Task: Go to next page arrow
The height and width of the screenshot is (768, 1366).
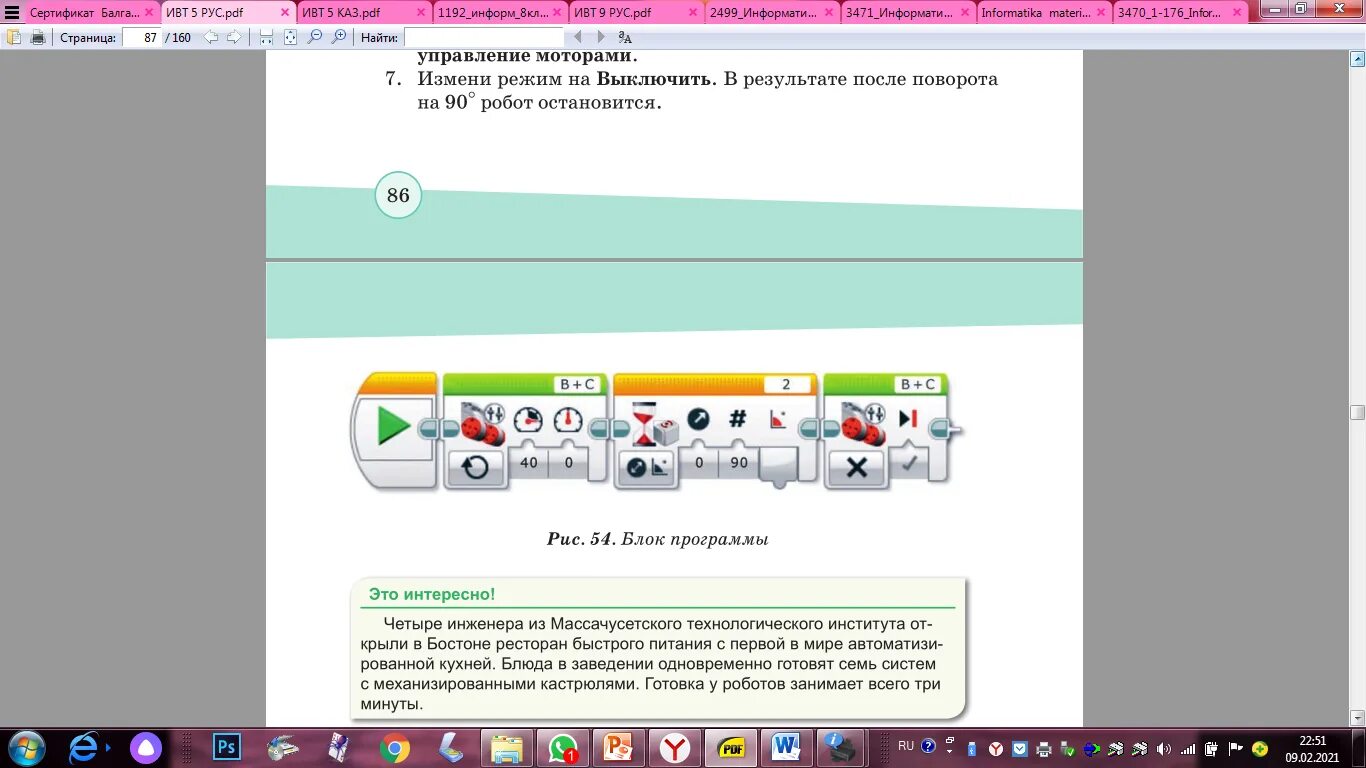Action: pos(234,37)
